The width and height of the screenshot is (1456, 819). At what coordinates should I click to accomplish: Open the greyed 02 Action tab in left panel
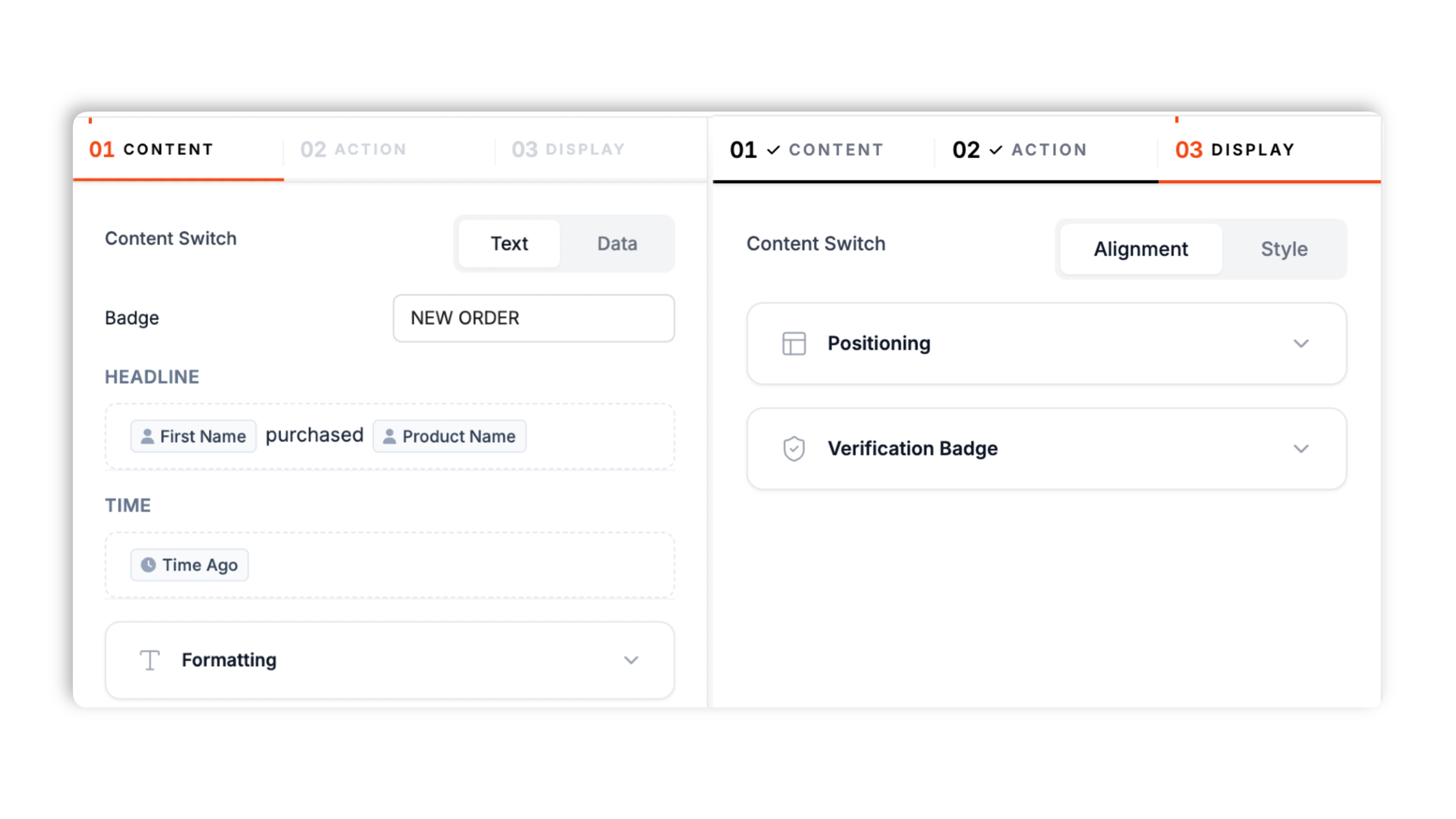[x=389, y=150]
